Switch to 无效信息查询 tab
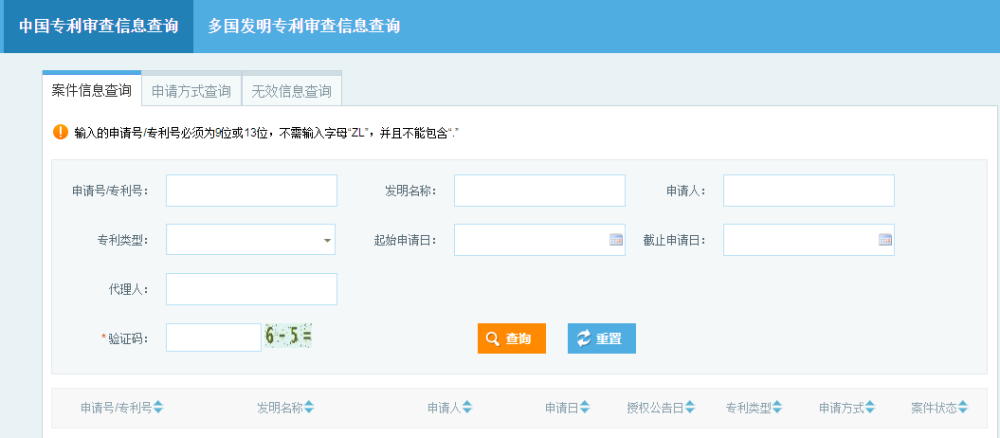1000x438 pixels. point(291,91)
